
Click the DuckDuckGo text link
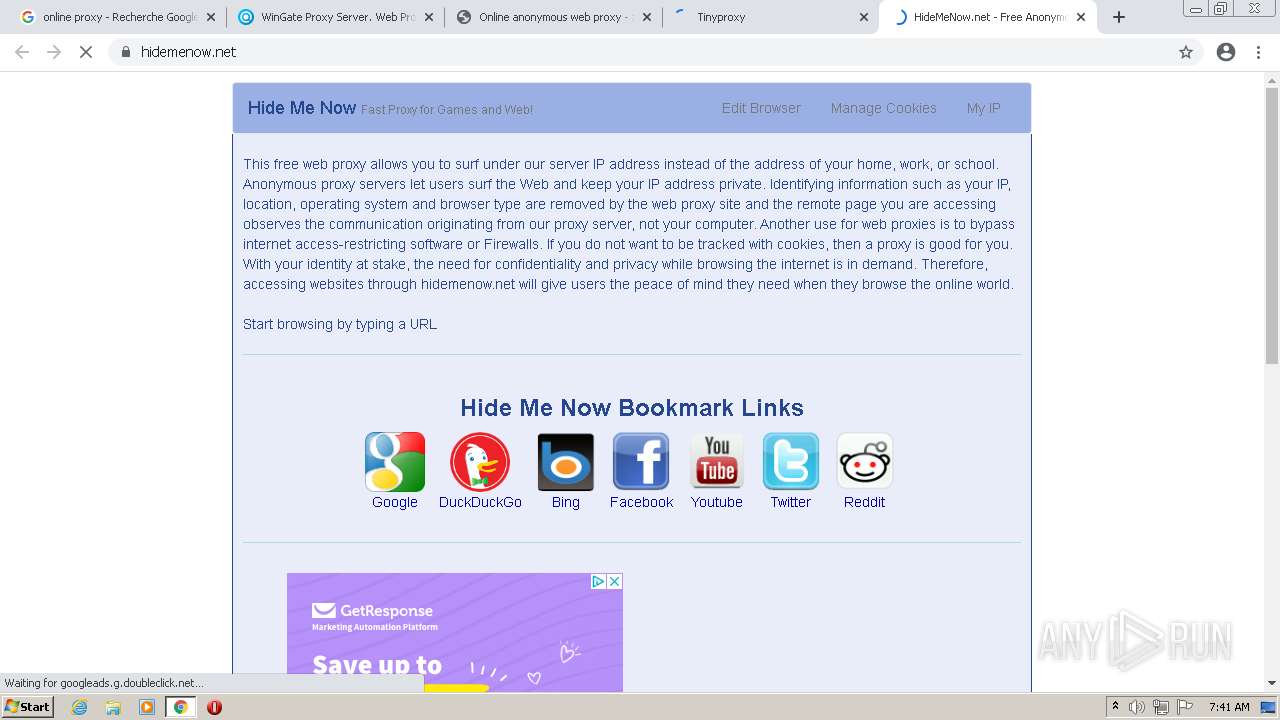tap(480, 502)
